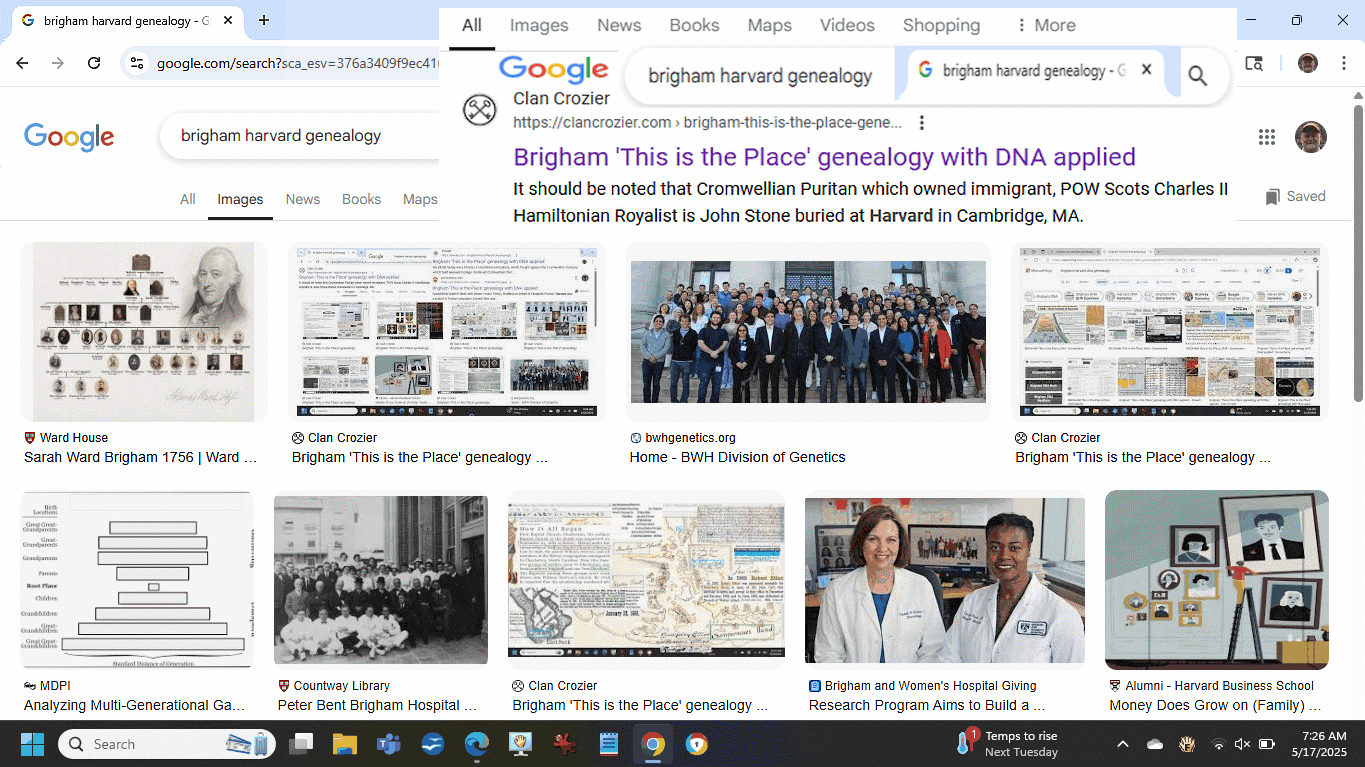Open the generation bar-chart thumbnail from MDPI
Screen dimensions: 1365x767
[137, 580]
